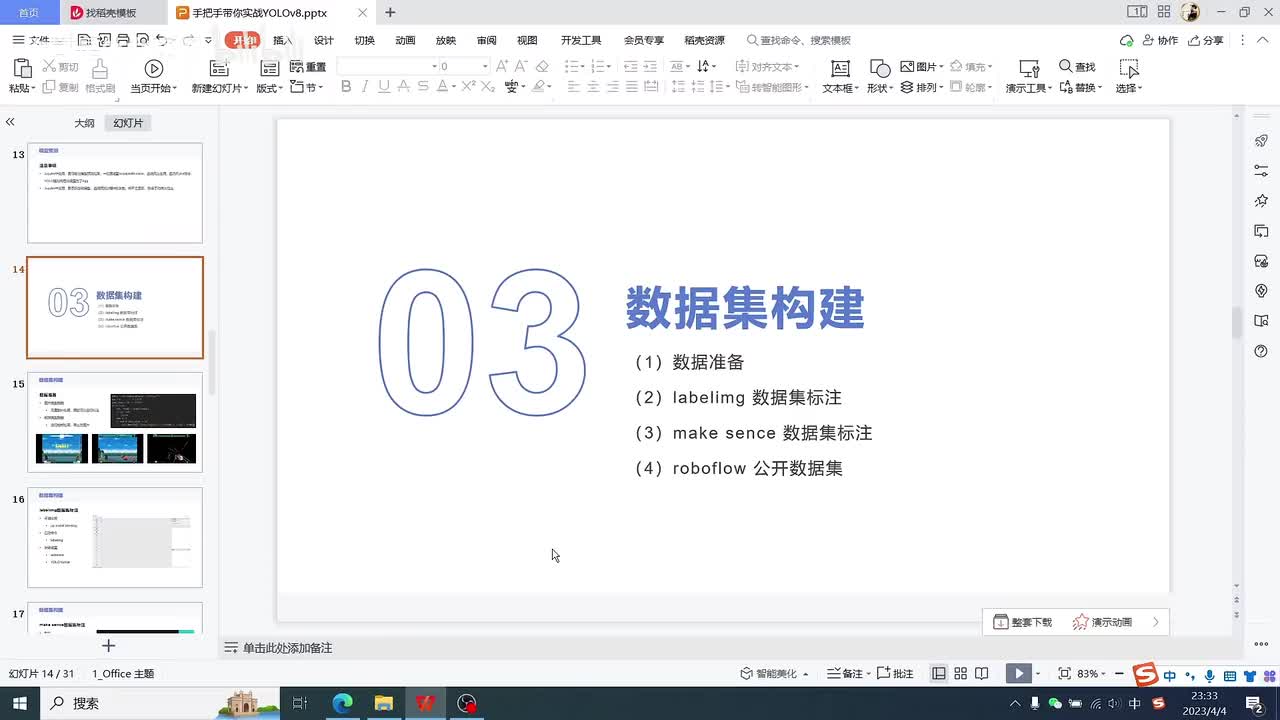Click the Presentation Animation (演示动画) button
The width and height of the screenshot is (1280, 720).
click(1102, 622)
